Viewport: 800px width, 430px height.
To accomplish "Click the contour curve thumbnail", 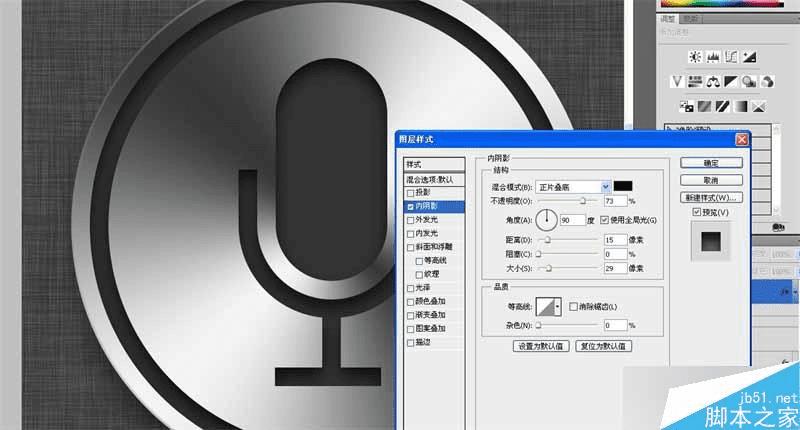I will [x=545, y=307].
